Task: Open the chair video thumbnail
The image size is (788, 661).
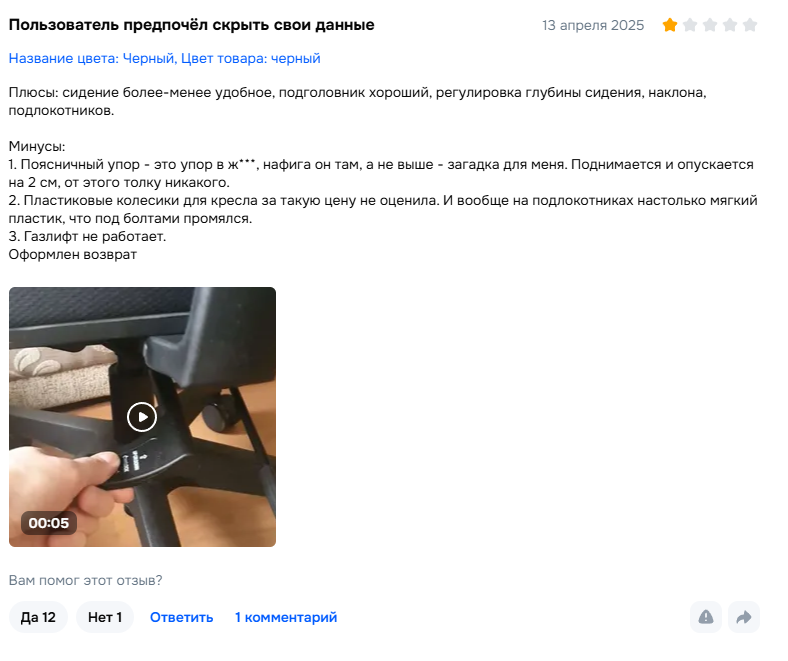Action: click(x=142, y=417)
